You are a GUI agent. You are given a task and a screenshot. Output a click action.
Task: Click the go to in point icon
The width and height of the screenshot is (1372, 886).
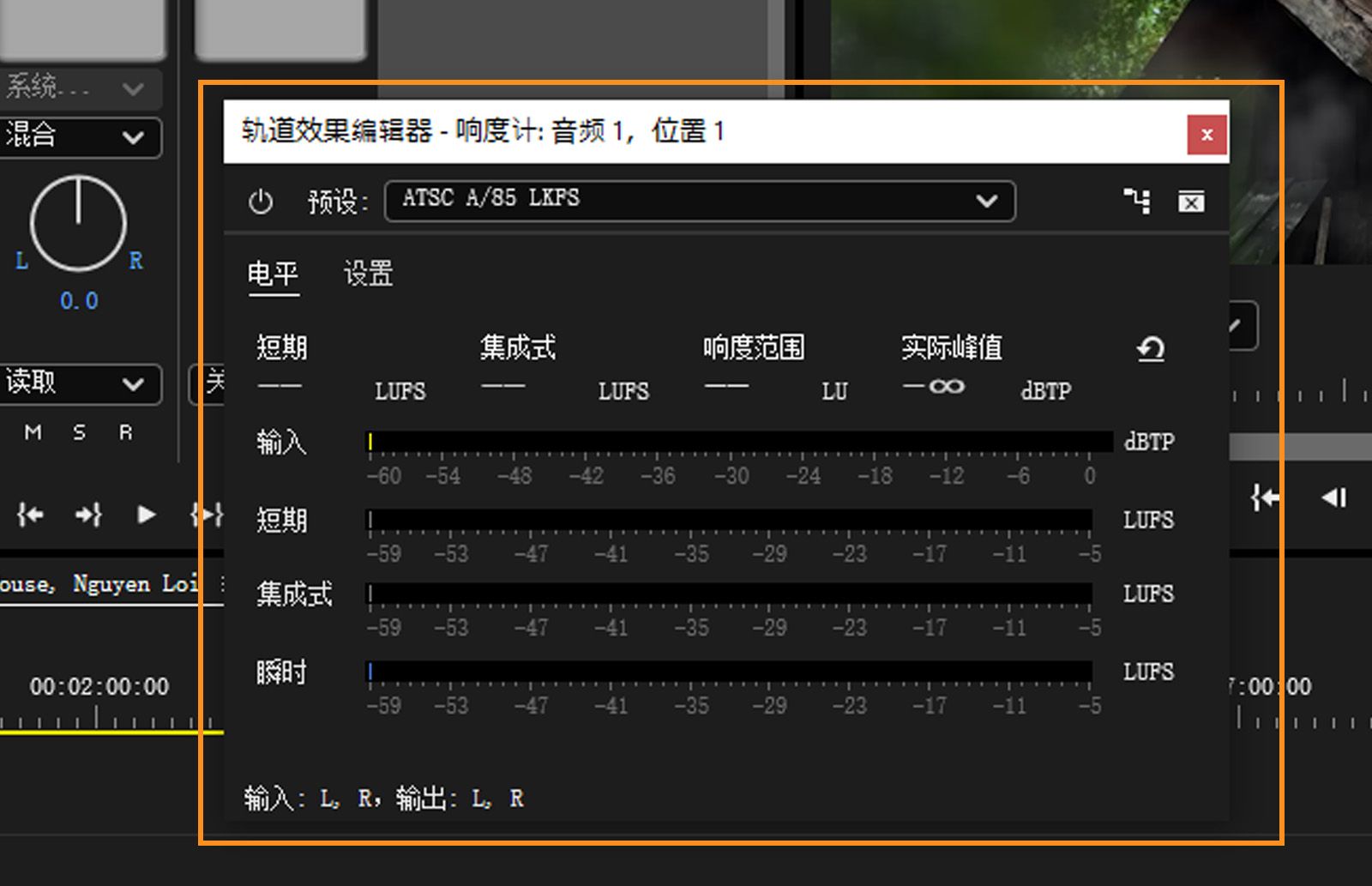coord(30,514)
